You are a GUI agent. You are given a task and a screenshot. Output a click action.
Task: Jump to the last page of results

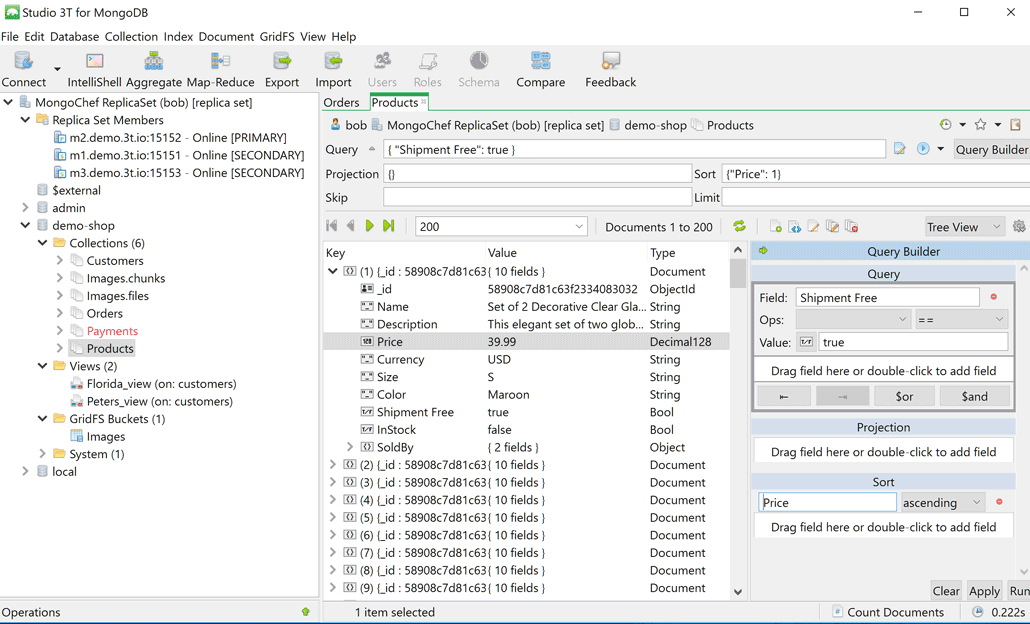click(x=388, y=226)
